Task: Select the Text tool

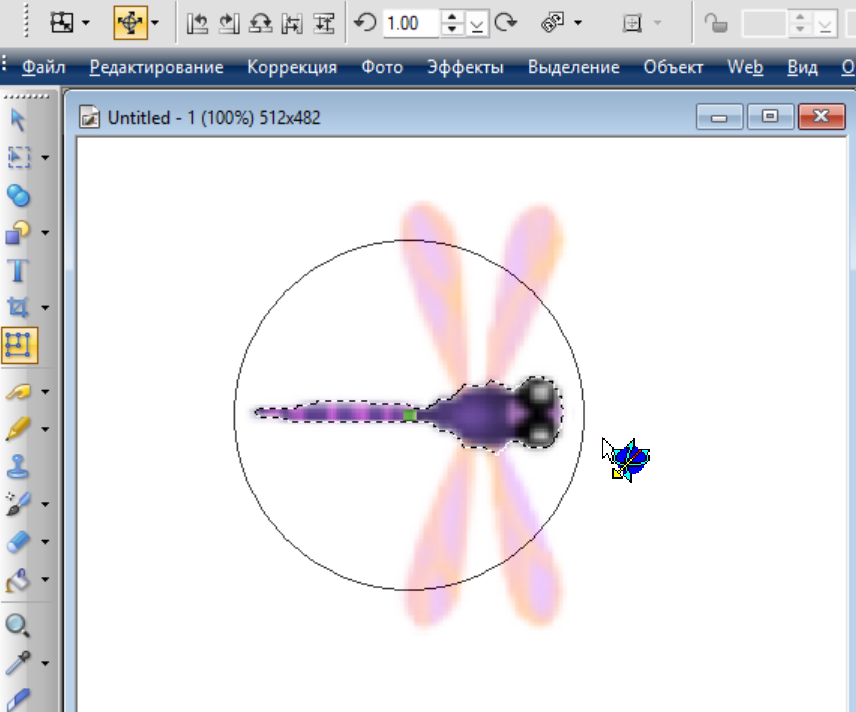Action: (x=17, y=270)
